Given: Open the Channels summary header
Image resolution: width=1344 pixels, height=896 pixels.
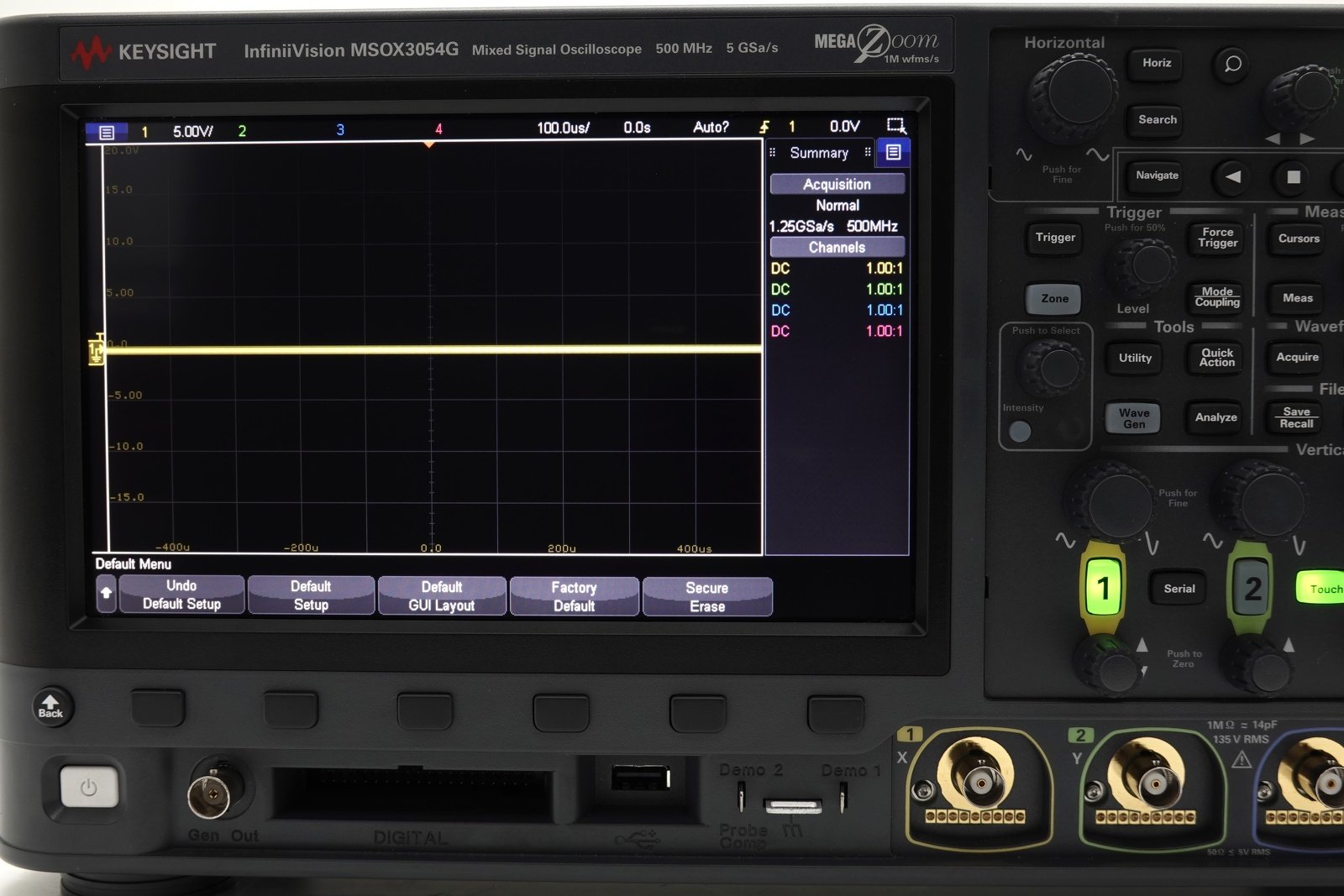Looking at the screenshot, I should point(837,247).
